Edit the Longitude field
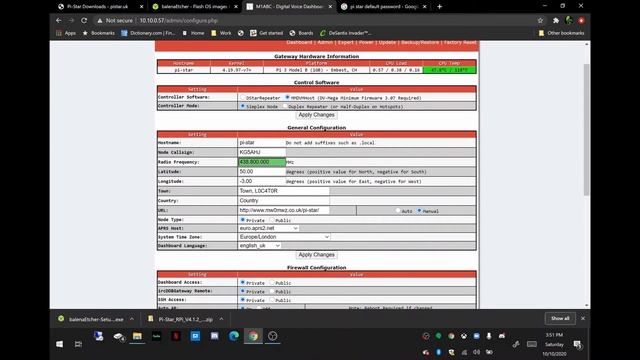Viewport: 640px width, 360px height. pyautogui.click(x=262, y=181)
